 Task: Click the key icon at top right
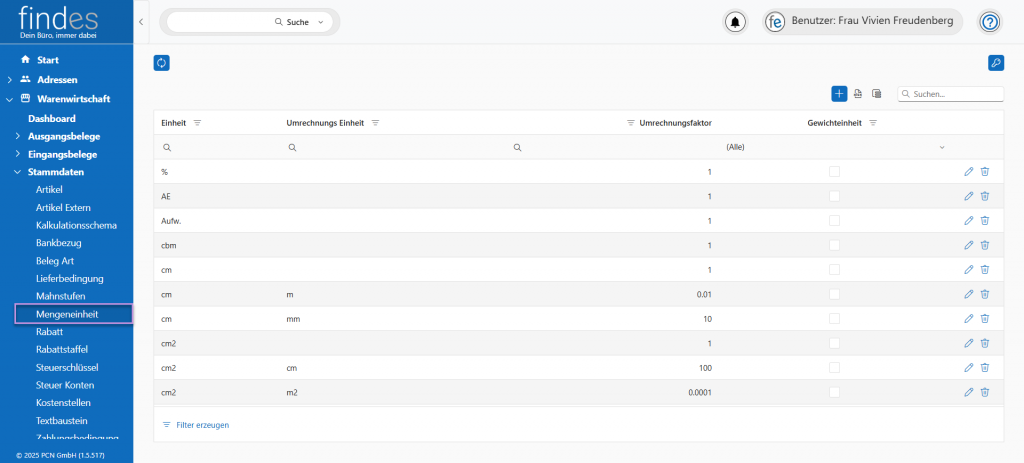coord(995,63)
